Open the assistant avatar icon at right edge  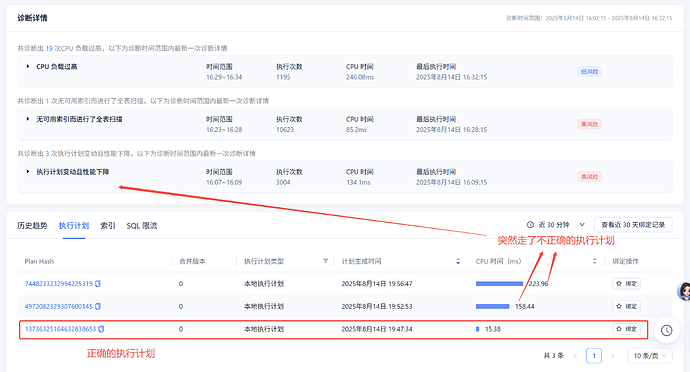pos(684,291)
